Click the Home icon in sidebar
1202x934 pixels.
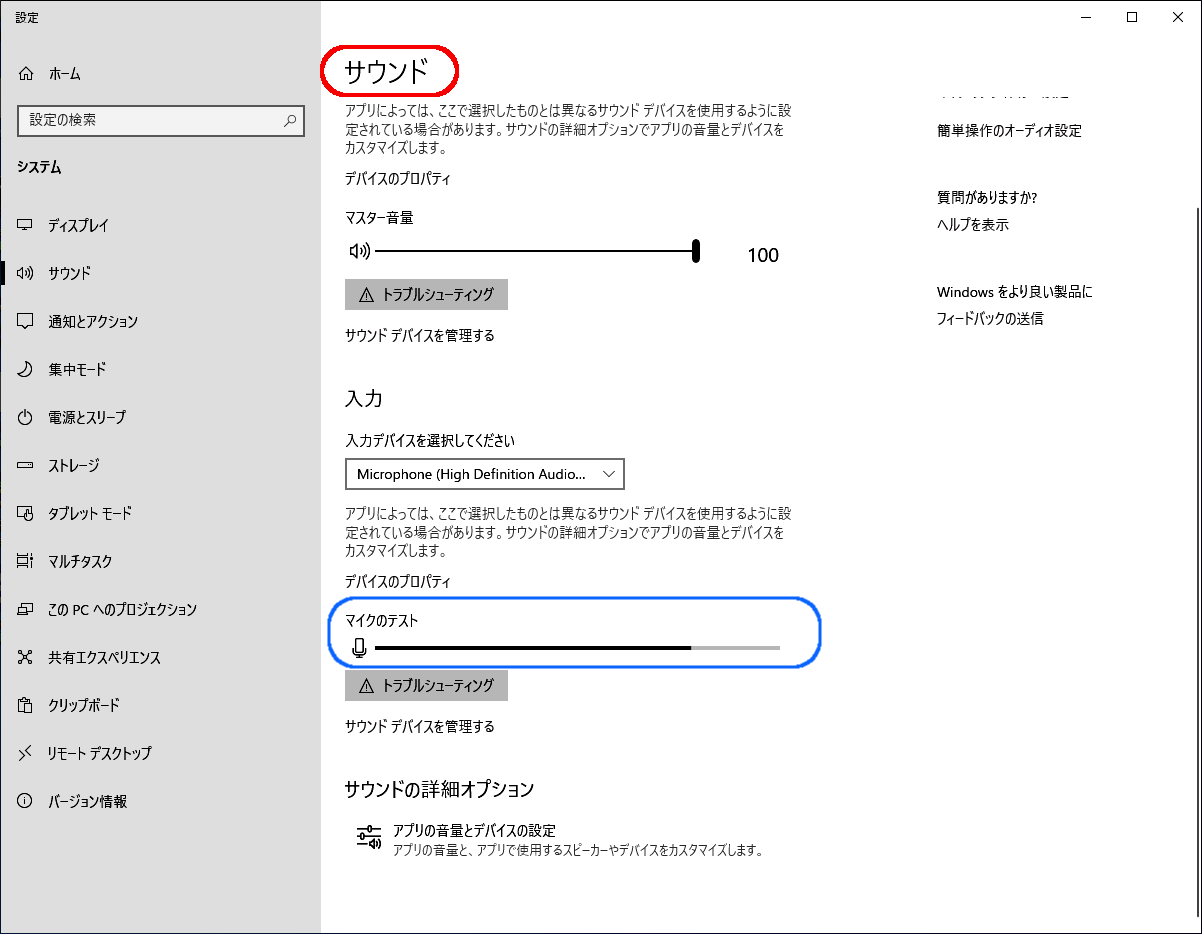click(x=26, y=74)
